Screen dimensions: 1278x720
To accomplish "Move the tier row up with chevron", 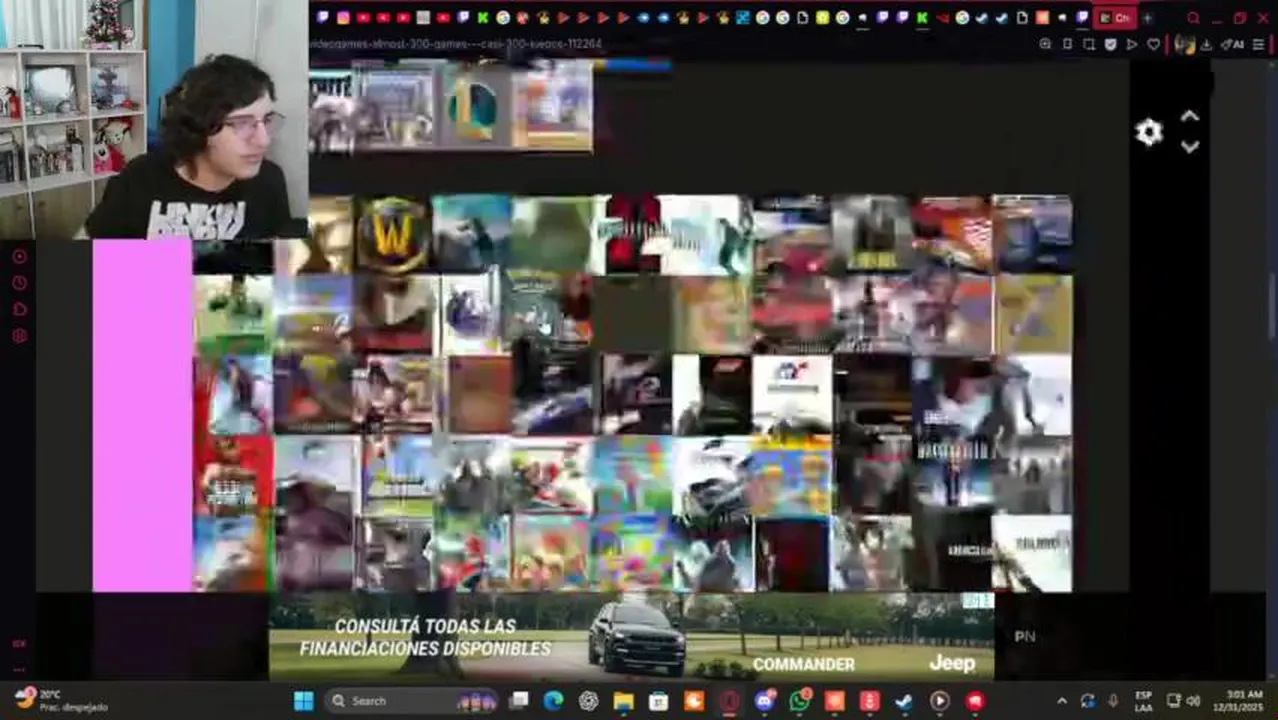I will 1189,116.
